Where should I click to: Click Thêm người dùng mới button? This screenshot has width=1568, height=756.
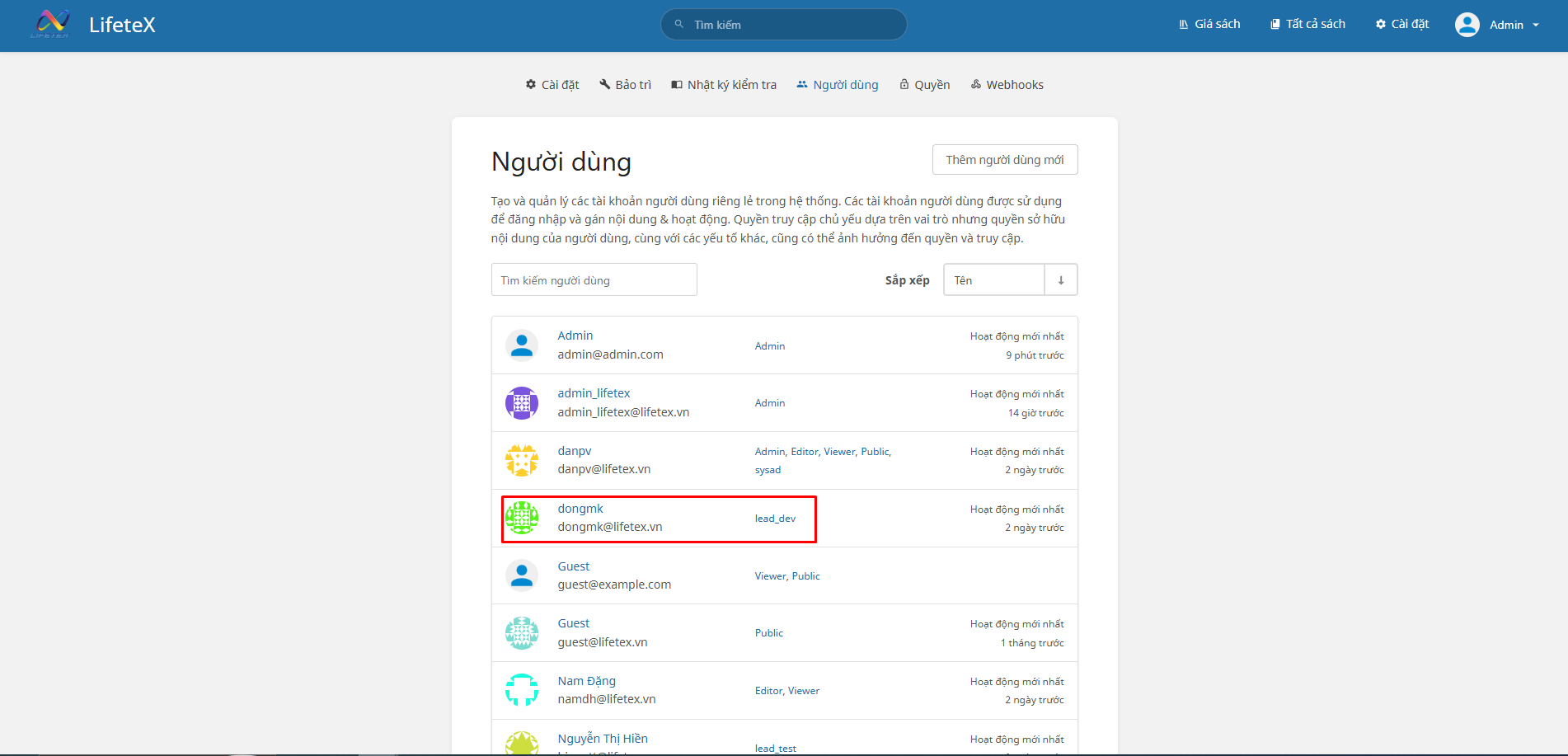coord(1004,160)
